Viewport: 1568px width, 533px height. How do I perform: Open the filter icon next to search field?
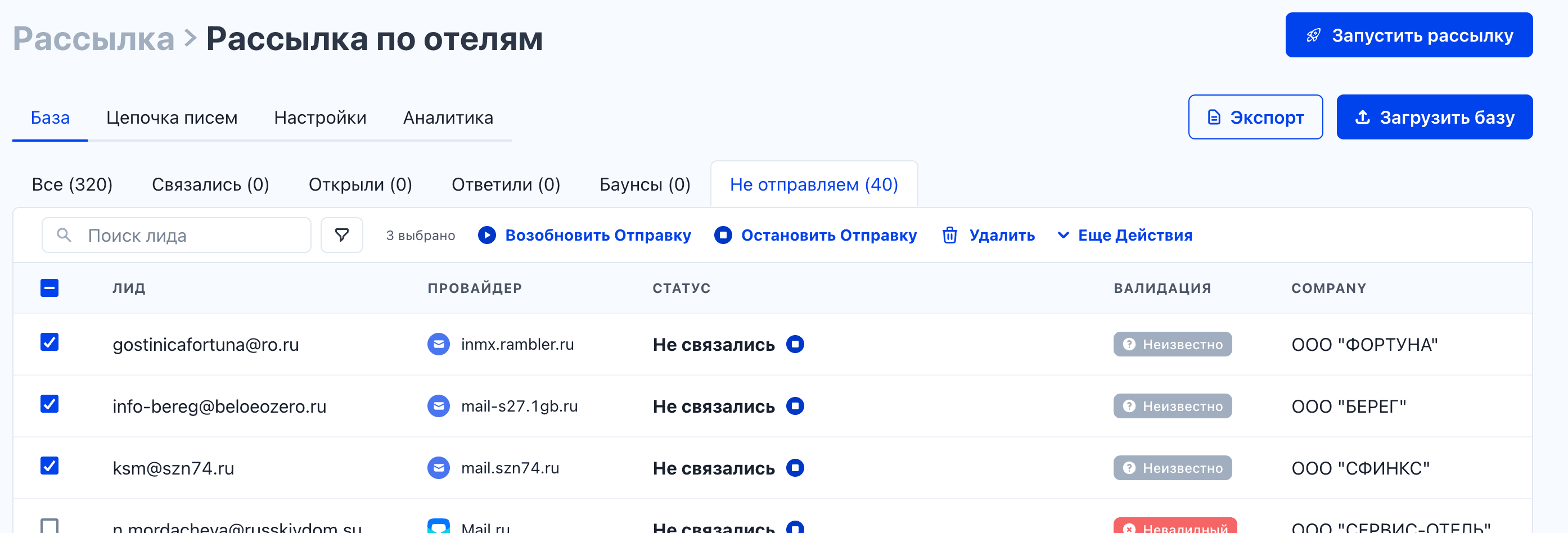click(x=341, y=235)
